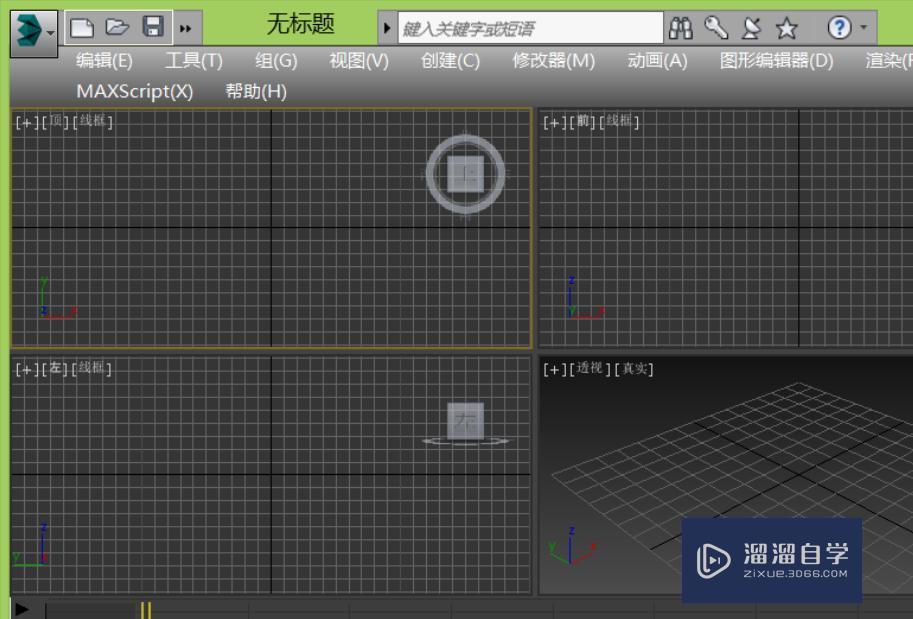Switch 透视 viewport shading via 真实 label

tap(636, 368)
